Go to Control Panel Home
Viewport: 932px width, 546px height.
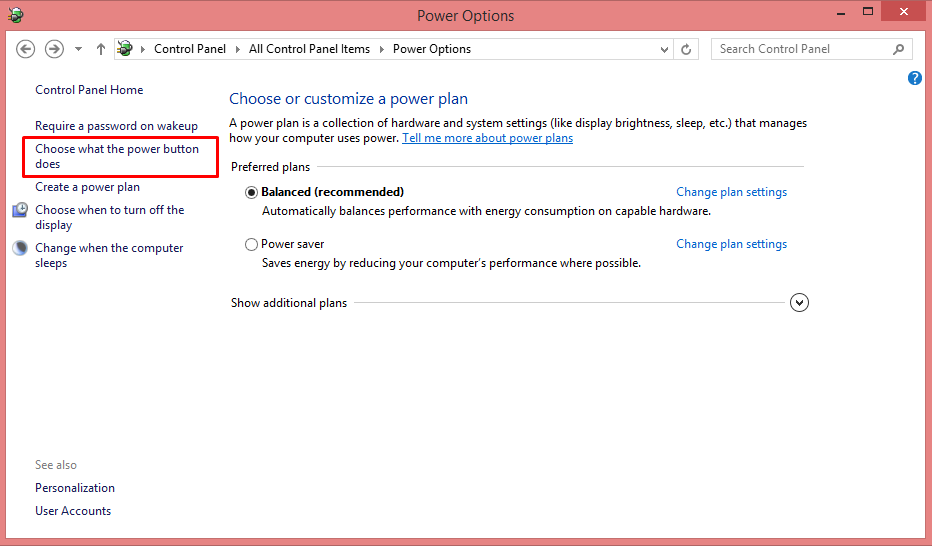89,90
